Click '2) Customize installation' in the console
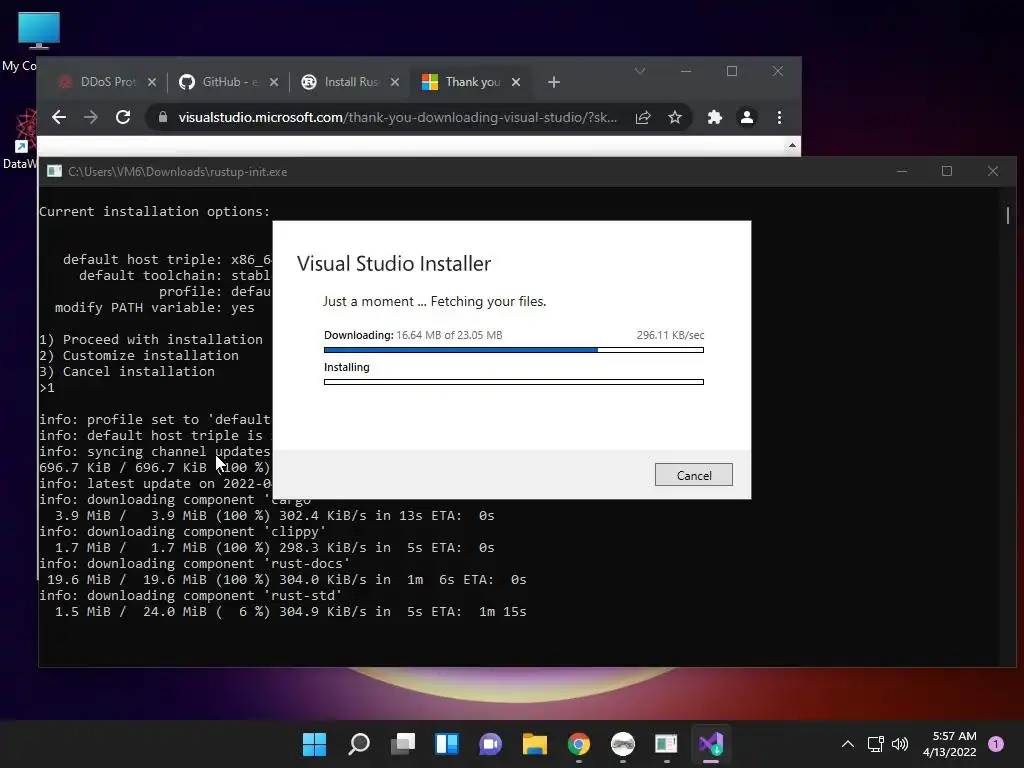Viewport: 1024px width, 768px height. pos(139,355)
